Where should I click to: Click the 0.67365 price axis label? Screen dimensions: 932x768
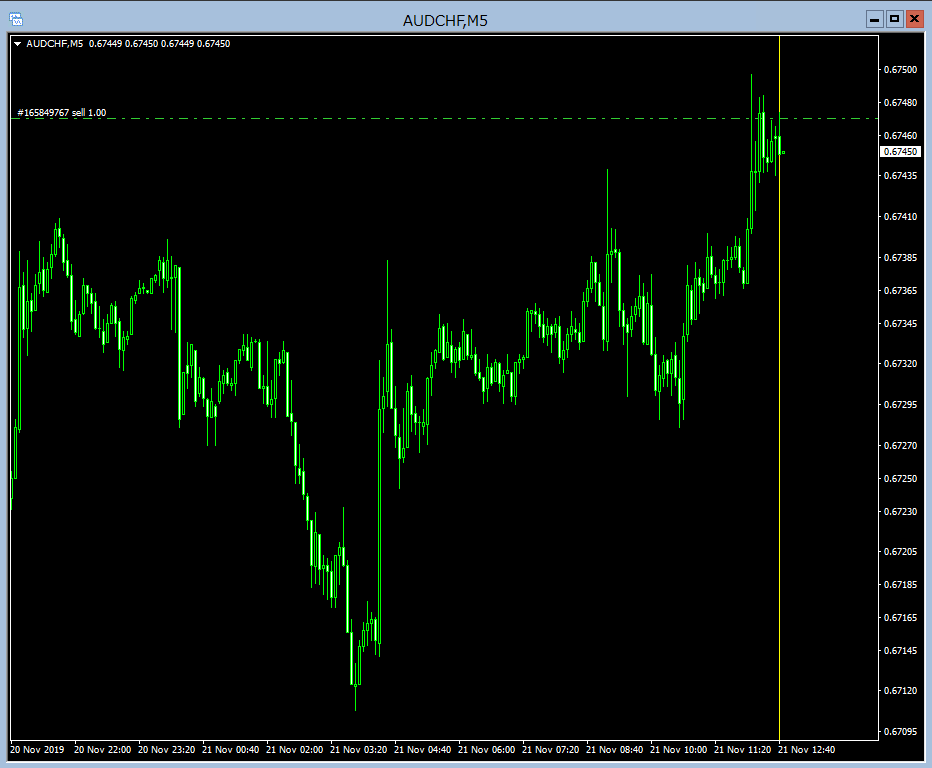click(900, 291)
